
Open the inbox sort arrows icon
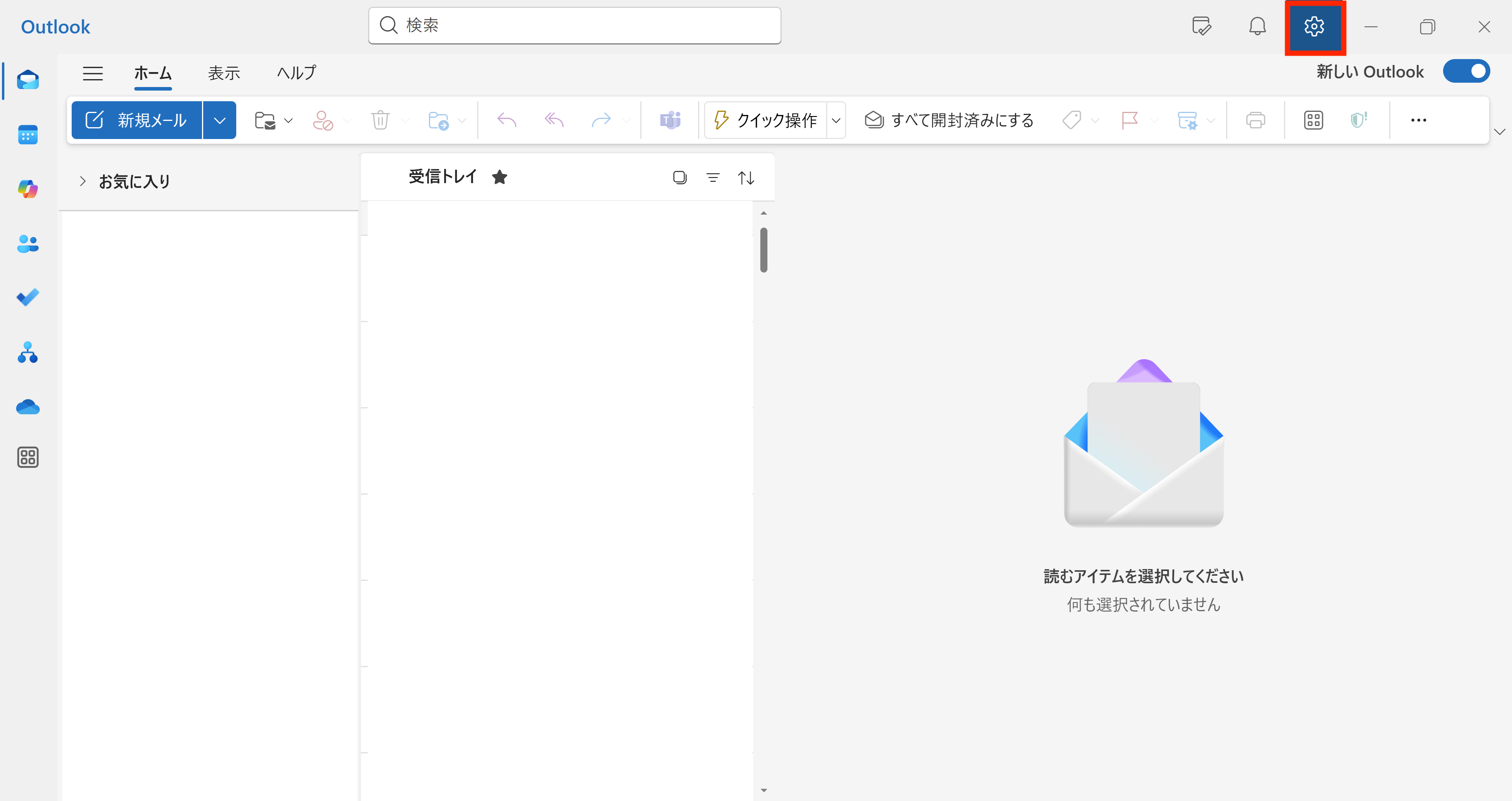[x=746, y=177]
